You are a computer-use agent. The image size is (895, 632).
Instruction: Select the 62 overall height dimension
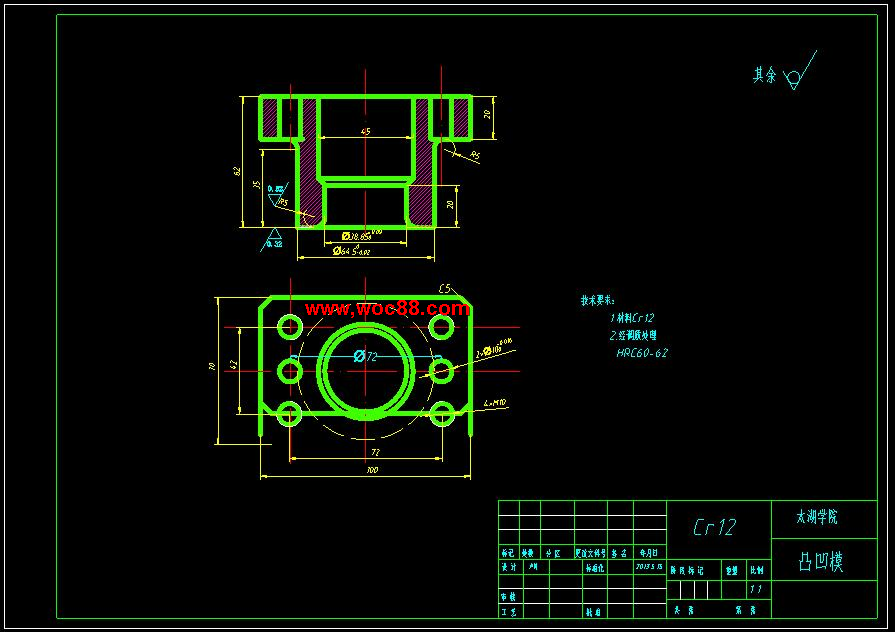point(237,171)
